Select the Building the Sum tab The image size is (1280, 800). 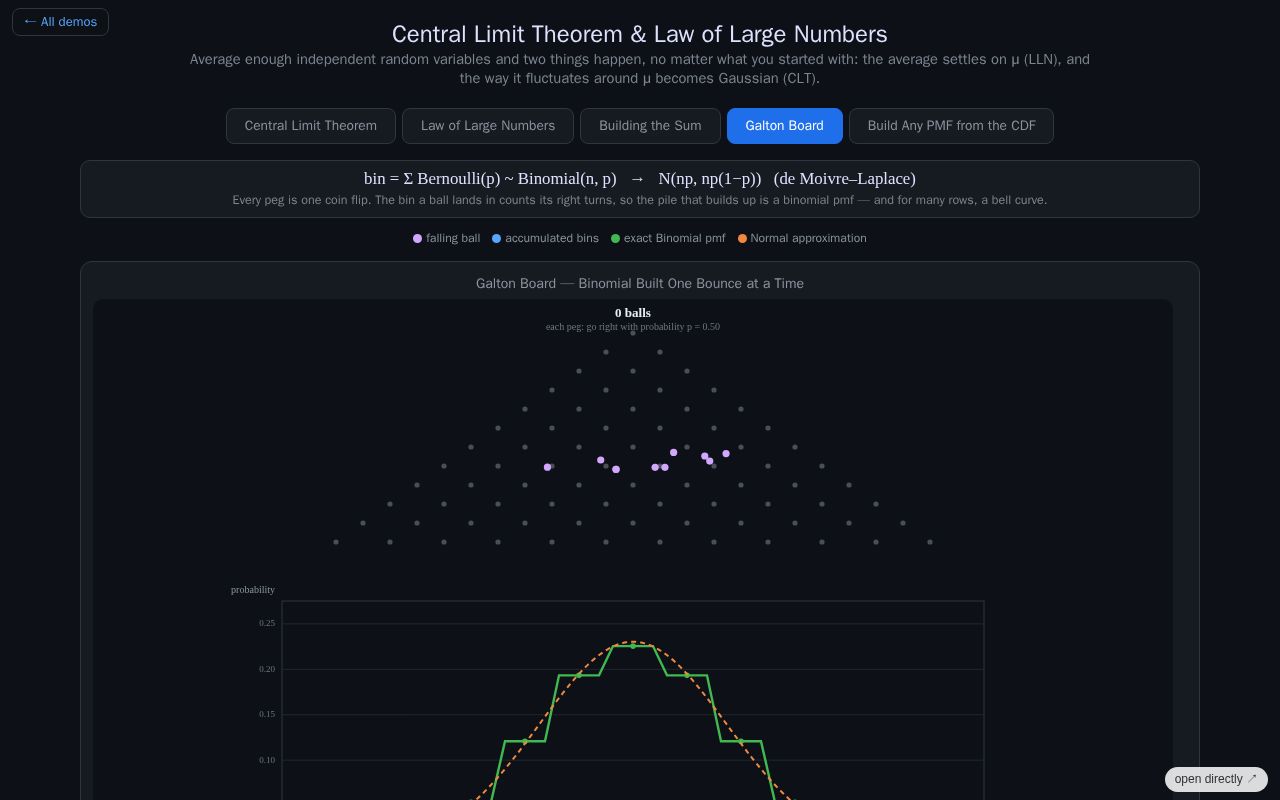pyautogui.click(x=650, y=126)
